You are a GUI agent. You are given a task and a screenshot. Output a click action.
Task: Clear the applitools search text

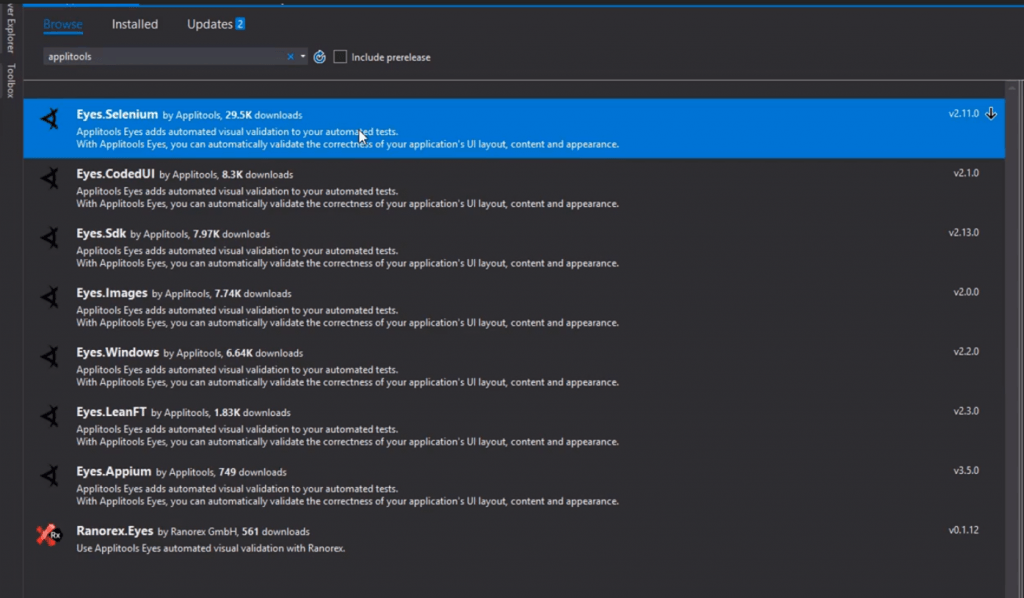pos(290,57)
